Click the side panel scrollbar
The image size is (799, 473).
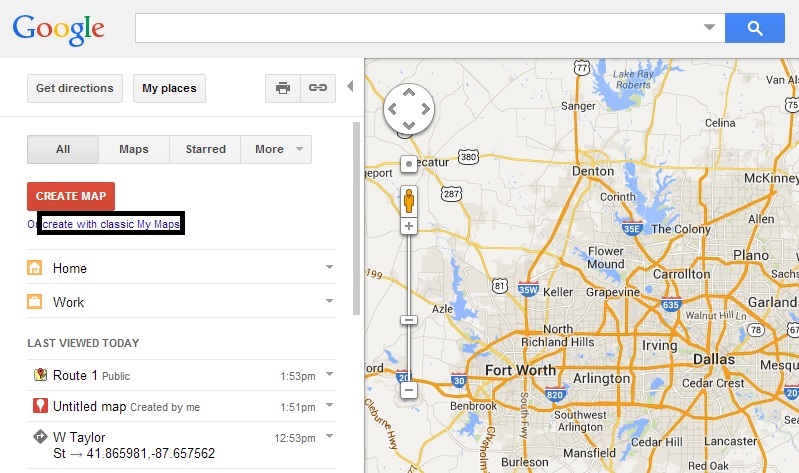pyautogui.click(x=356, y=218)
